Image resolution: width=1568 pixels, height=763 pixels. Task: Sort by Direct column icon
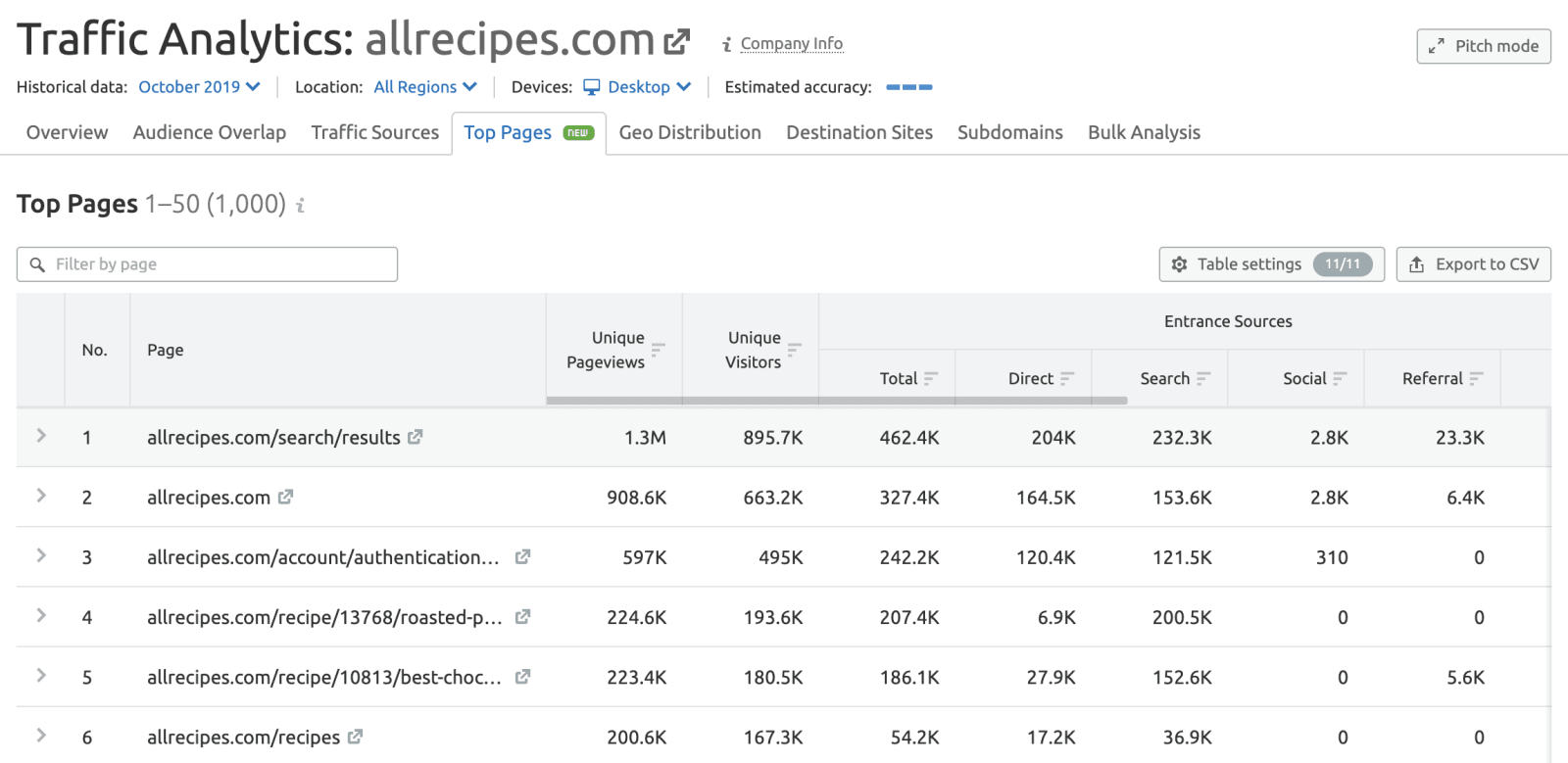pyautogui.click(x=1067, y=378)
